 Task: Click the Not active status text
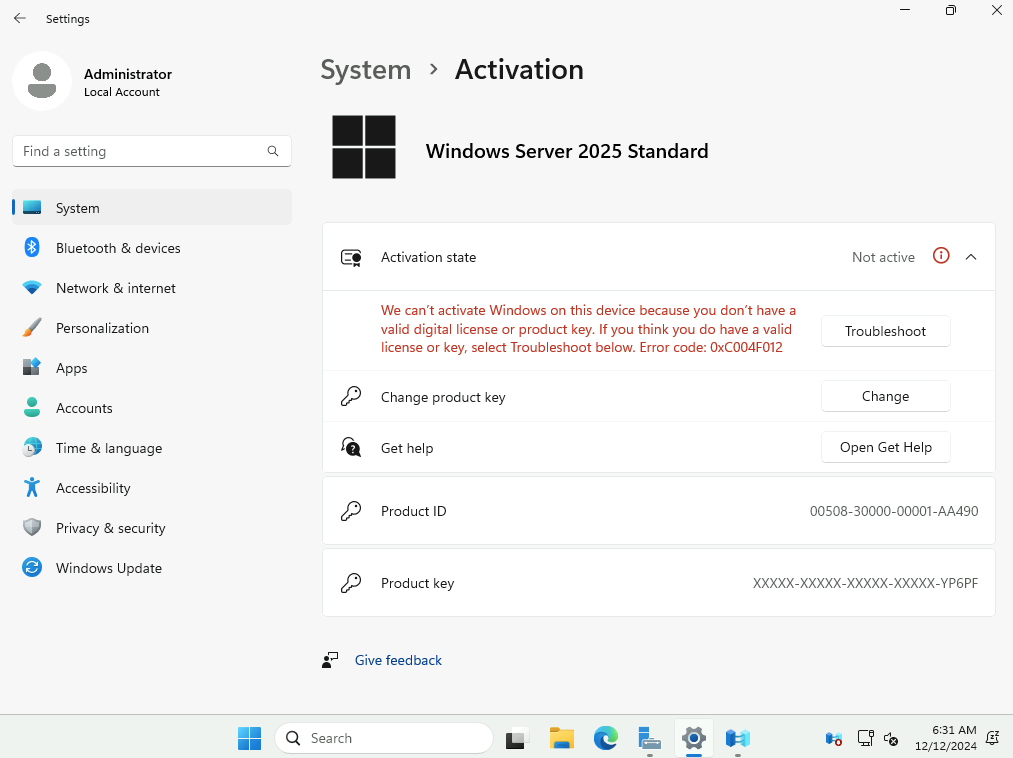[x=883, y=257]
